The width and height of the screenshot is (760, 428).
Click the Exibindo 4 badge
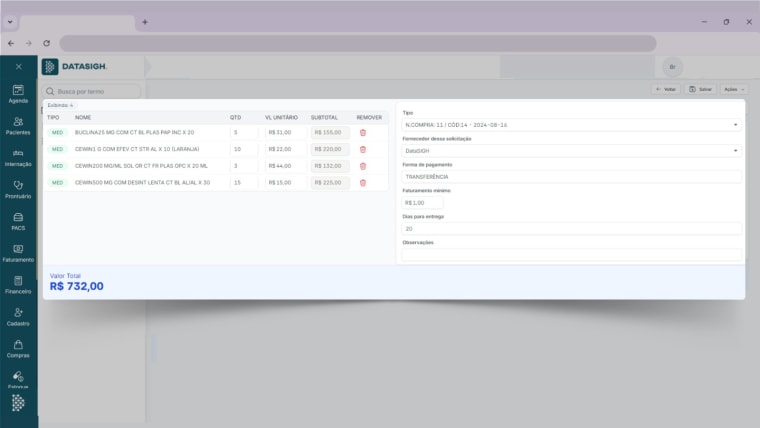point(60,105)
